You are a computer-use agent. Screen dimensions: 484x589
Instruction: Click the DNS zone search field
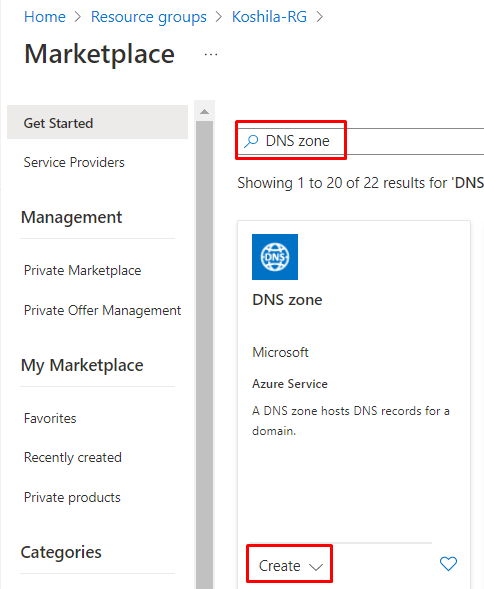tap(361, 141)
